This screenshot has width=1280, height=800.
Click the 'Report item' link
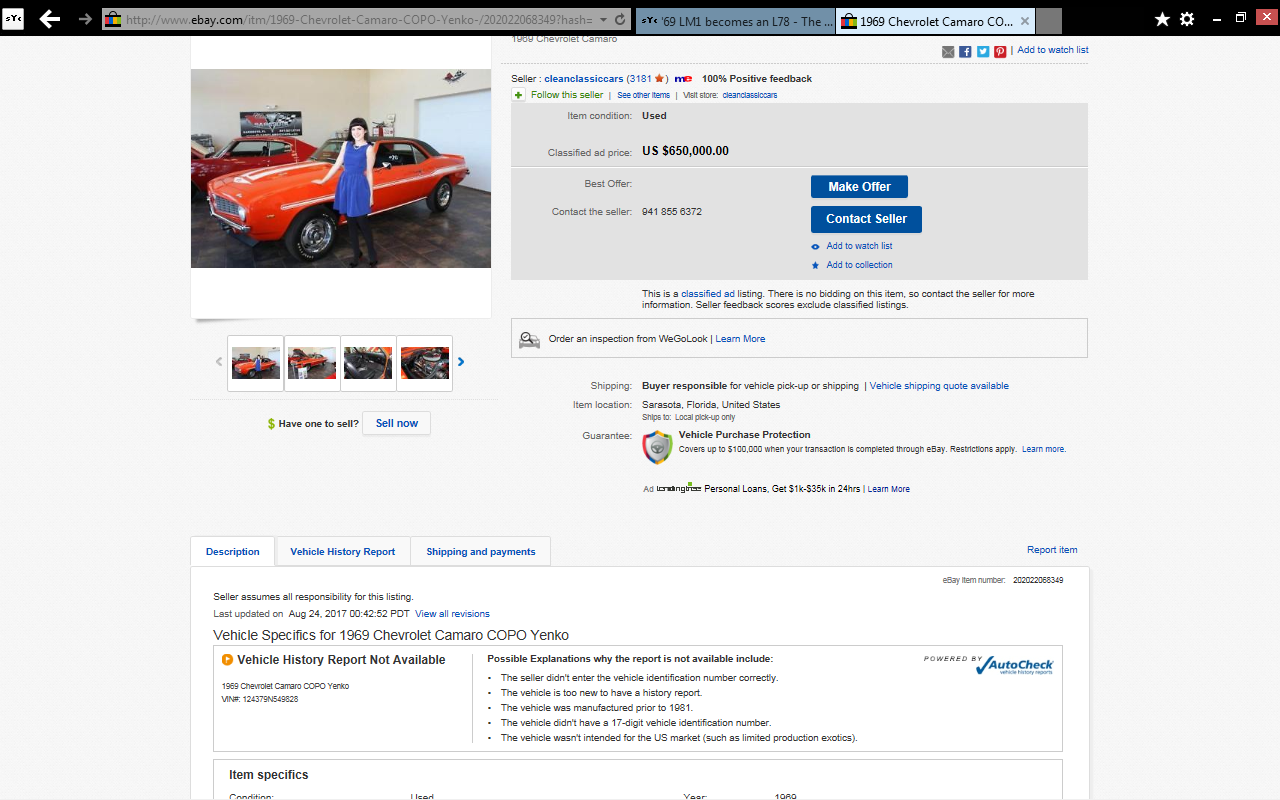pyautogui.click(x=1052, y=550)
